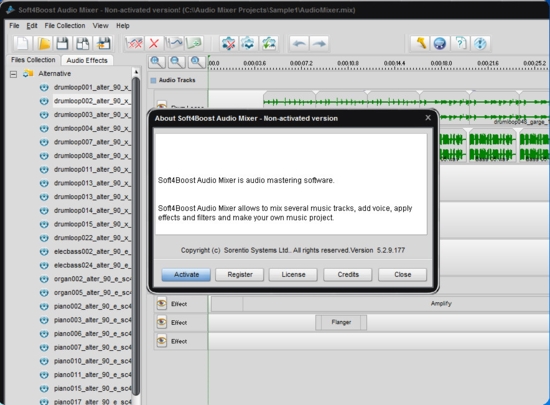Click the audio icon beside organ002_alter_90_e_sc4
This screenshot has width=550, height=405.
coord(44,279)
